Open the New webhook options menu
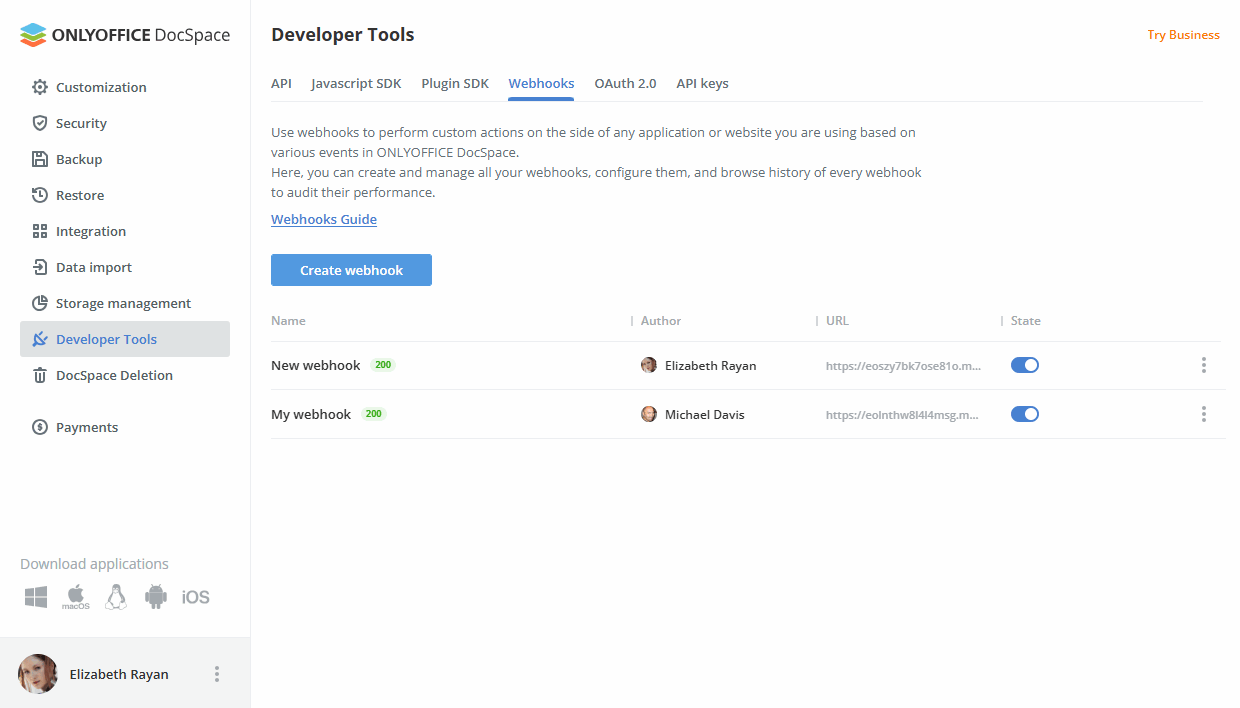 (1204, 365)
